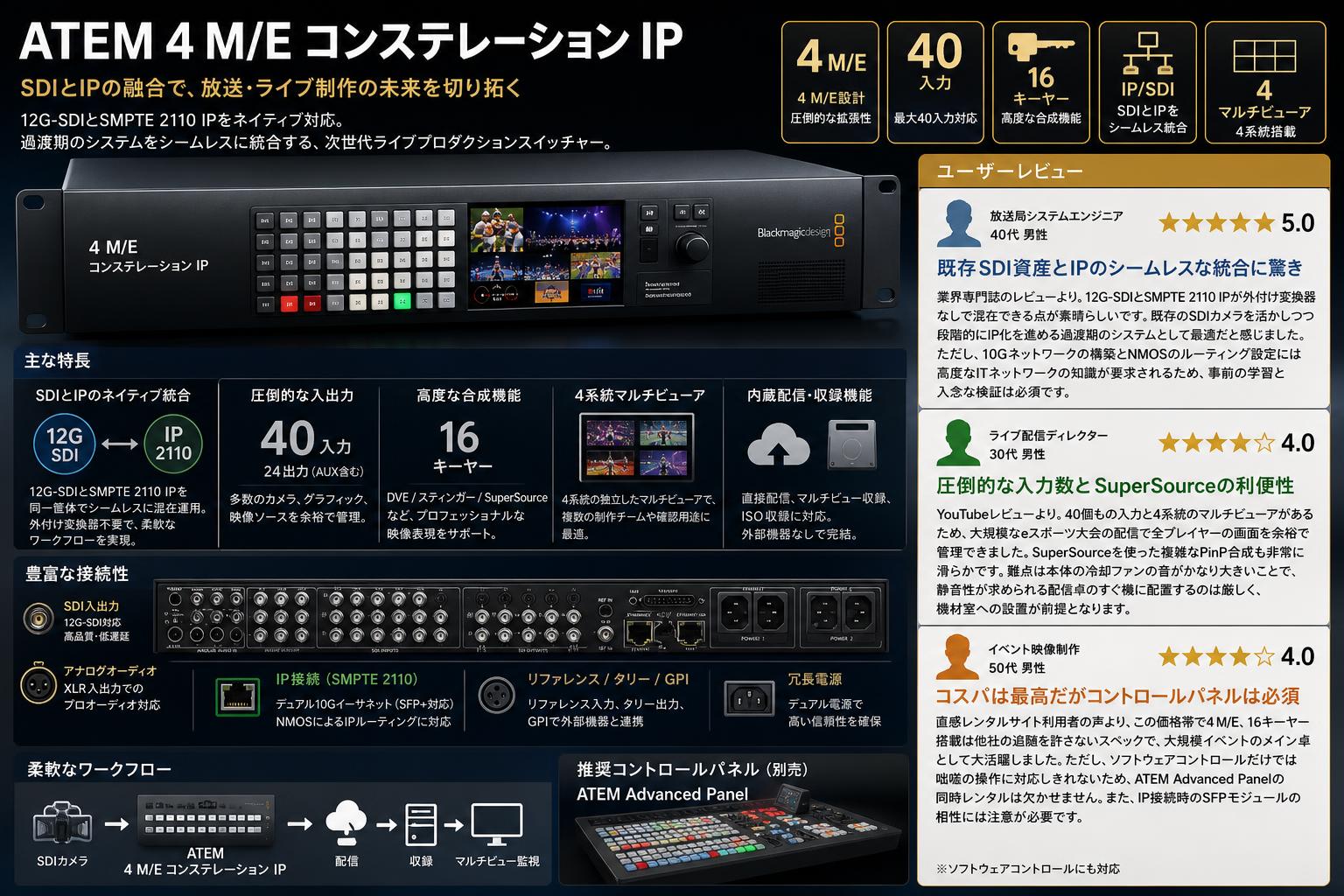Image resolution: width=1344 pixels, height=896 pixels.
Task: Click the 24出力 (AUX含む) text
Action: point(313,472)
